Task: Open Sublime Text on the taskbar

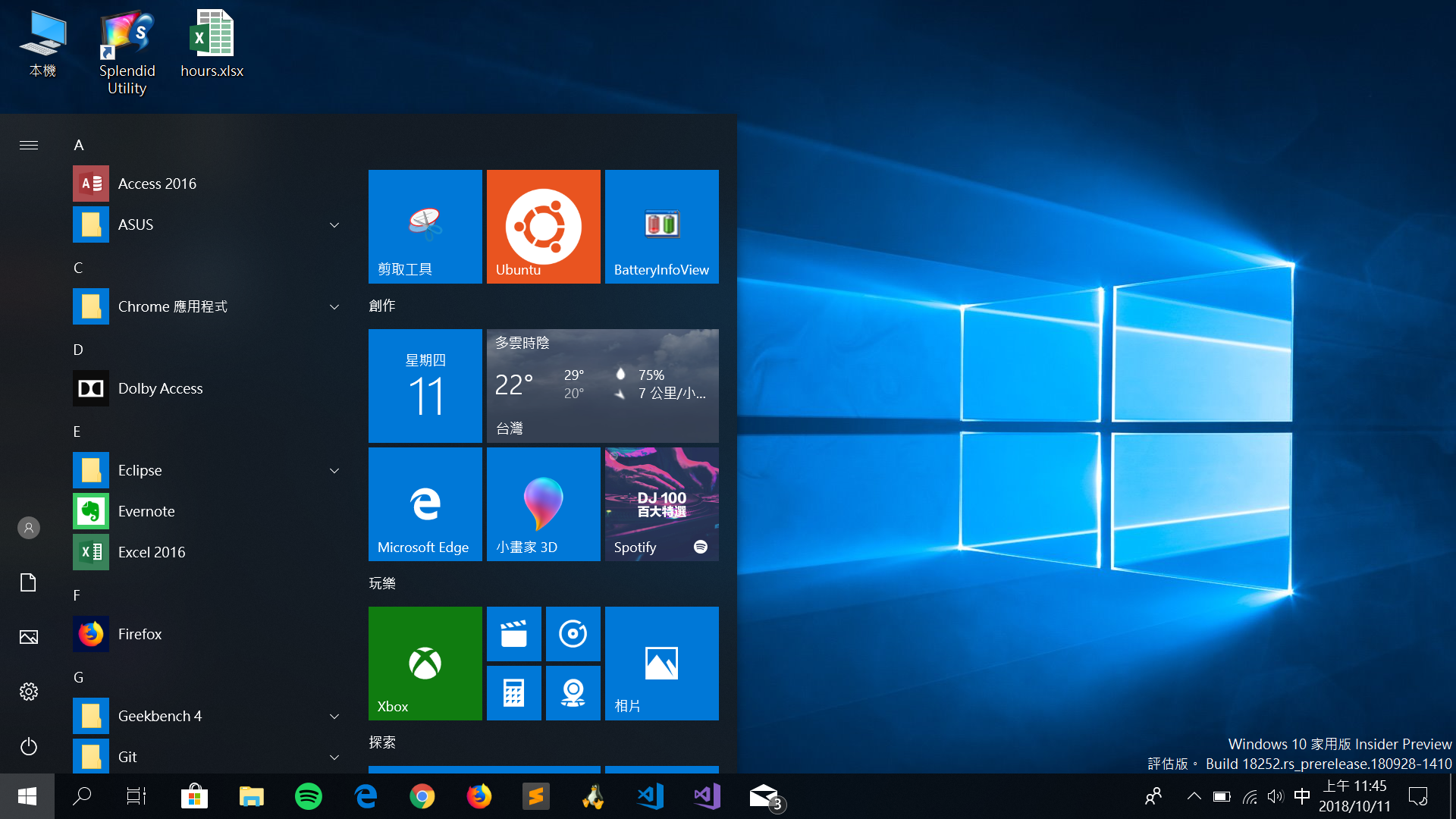Action: tap(536, 796)
